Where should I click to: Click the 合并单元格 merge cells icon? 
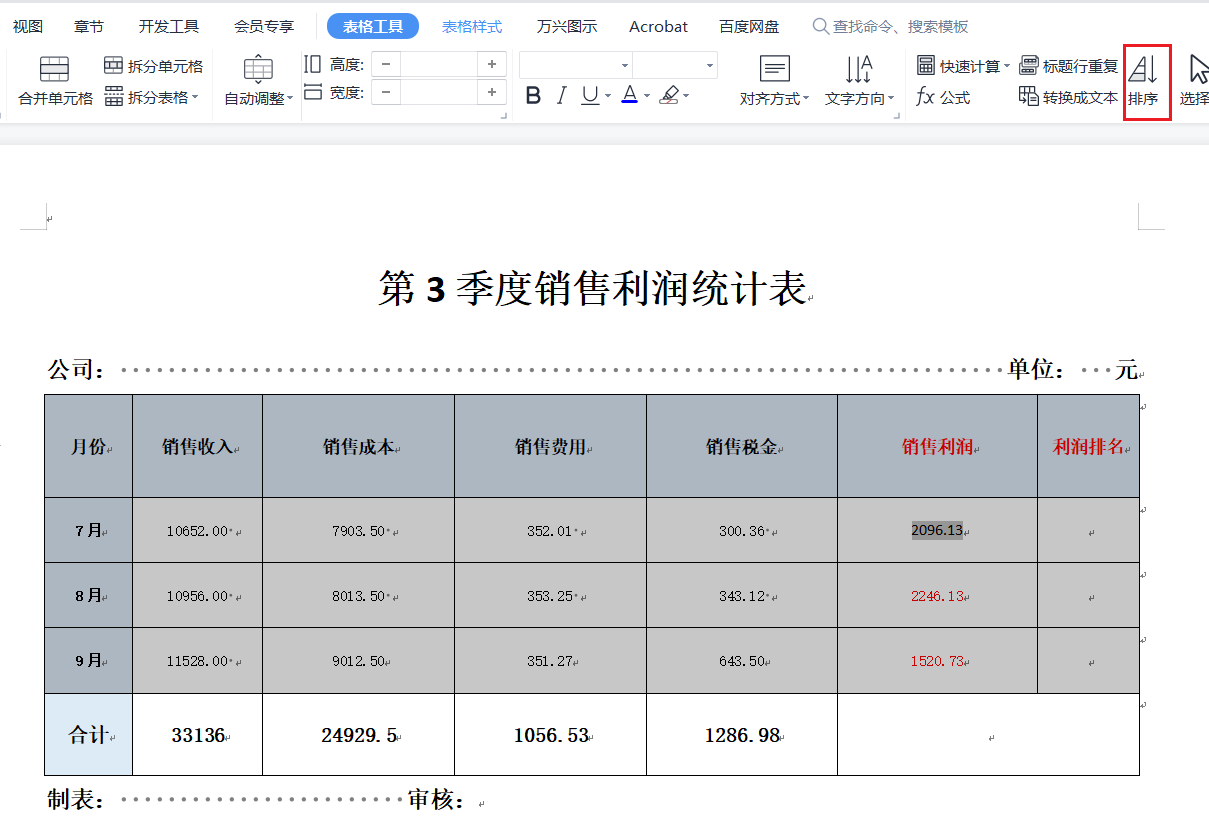tap(54, 69)
